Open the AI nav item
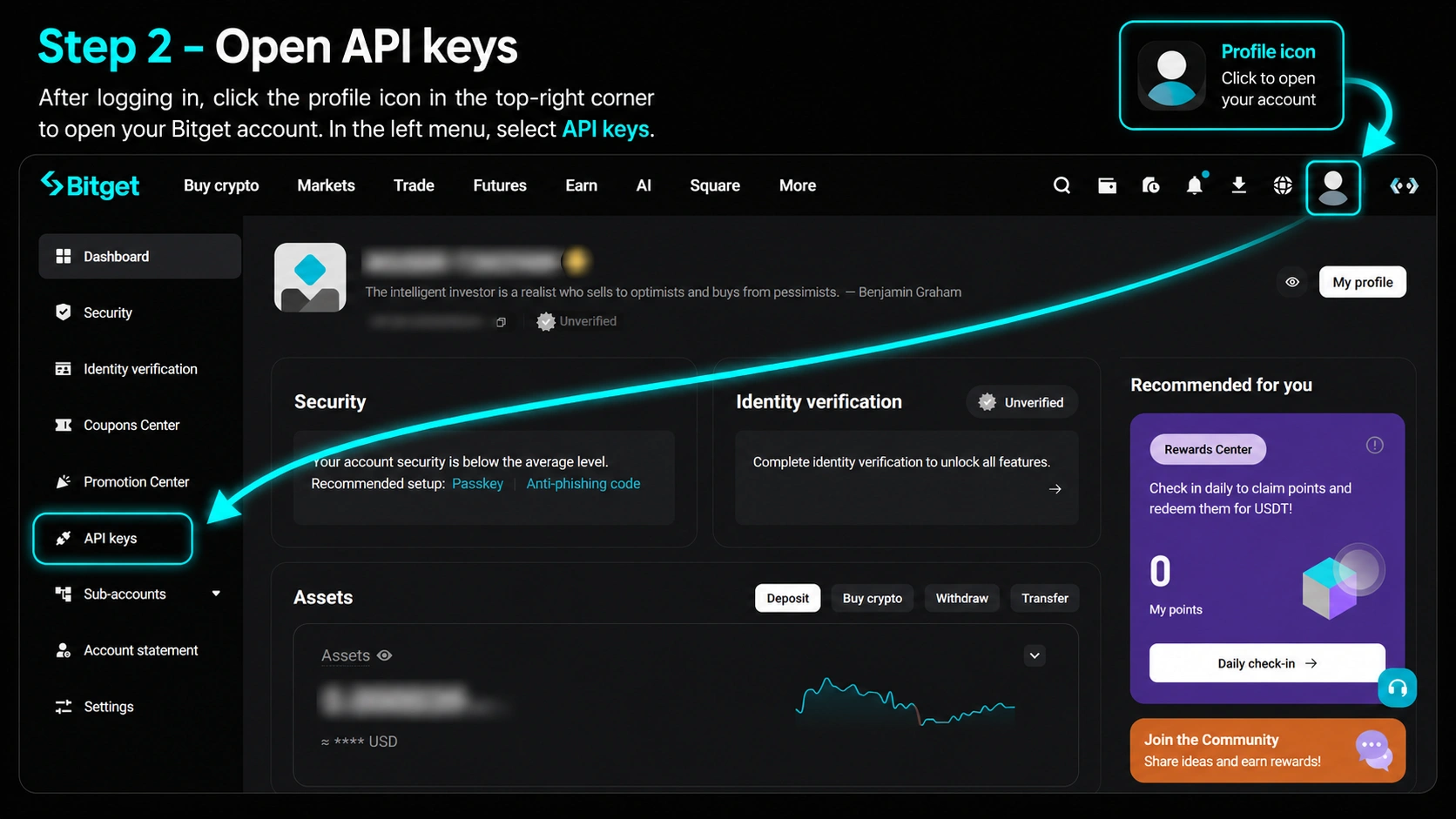Screen dimensions: 1456x819 [x=644, y=185]
